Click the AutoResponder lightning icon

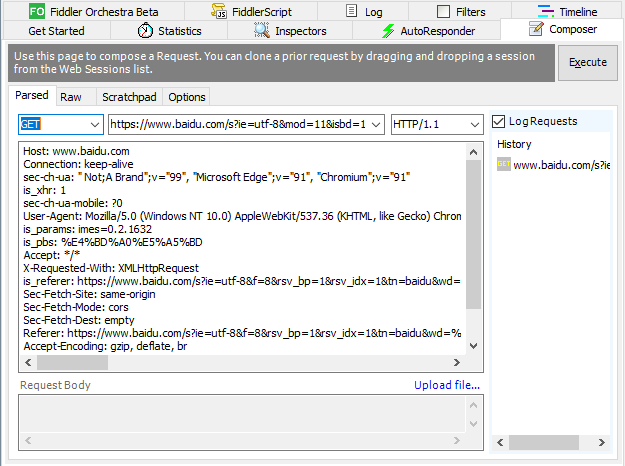click(x=388, y=31)
